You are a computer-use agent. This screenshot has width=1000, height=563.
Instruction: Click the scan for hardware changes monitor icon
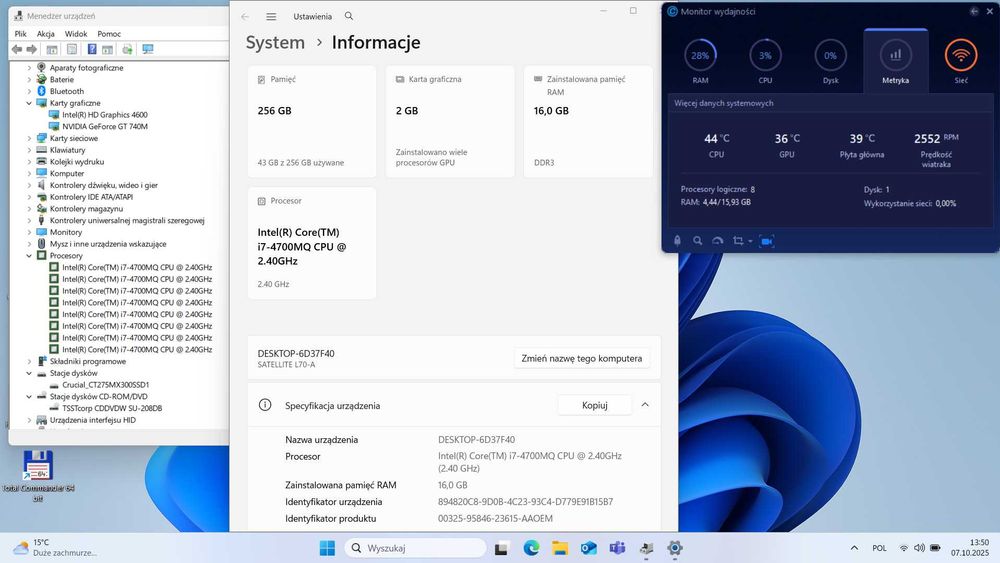pos(148,49)
